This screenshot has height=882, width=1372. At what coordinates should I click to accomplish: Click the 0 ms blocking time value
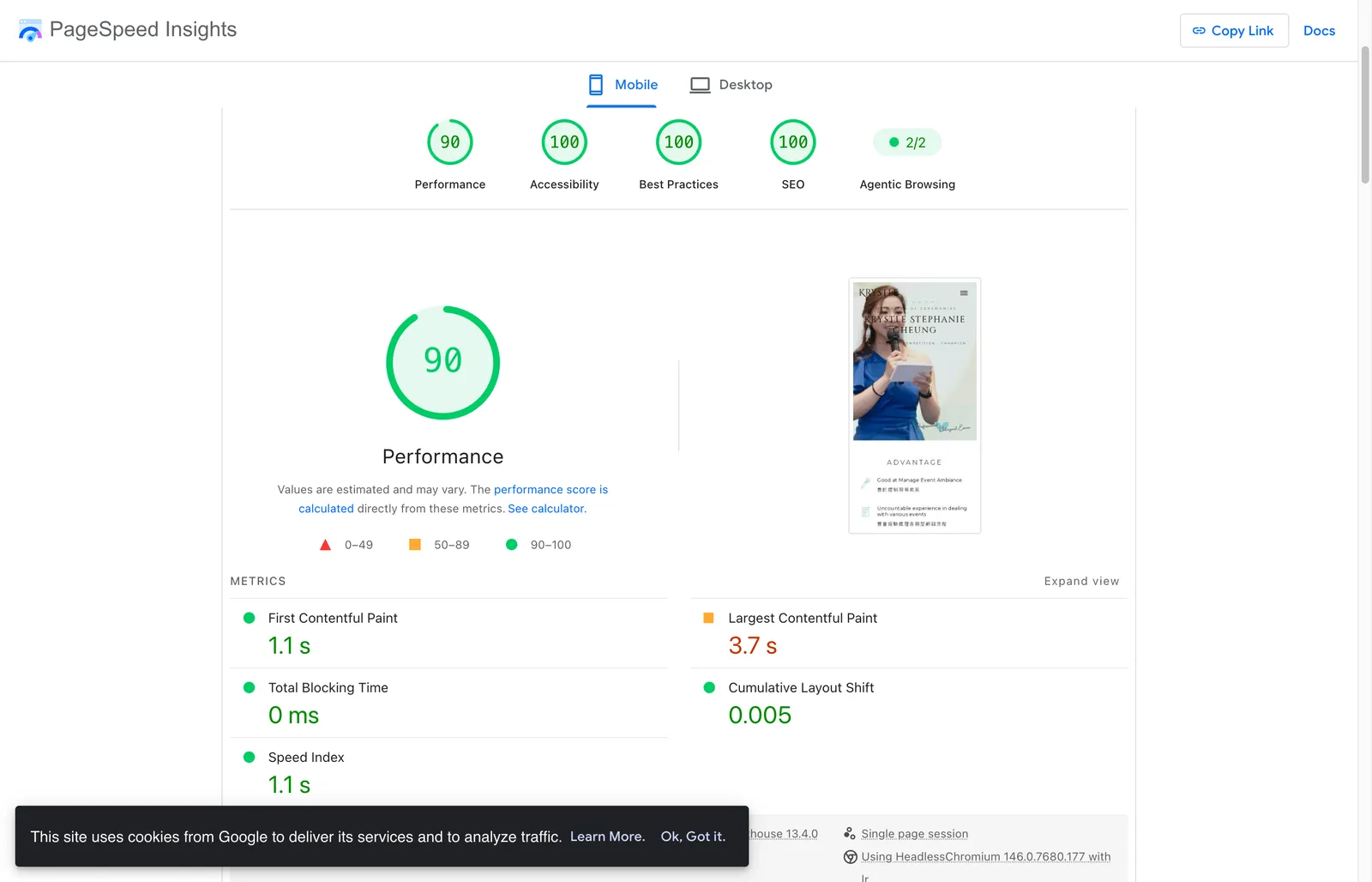[x=293, y=716]
